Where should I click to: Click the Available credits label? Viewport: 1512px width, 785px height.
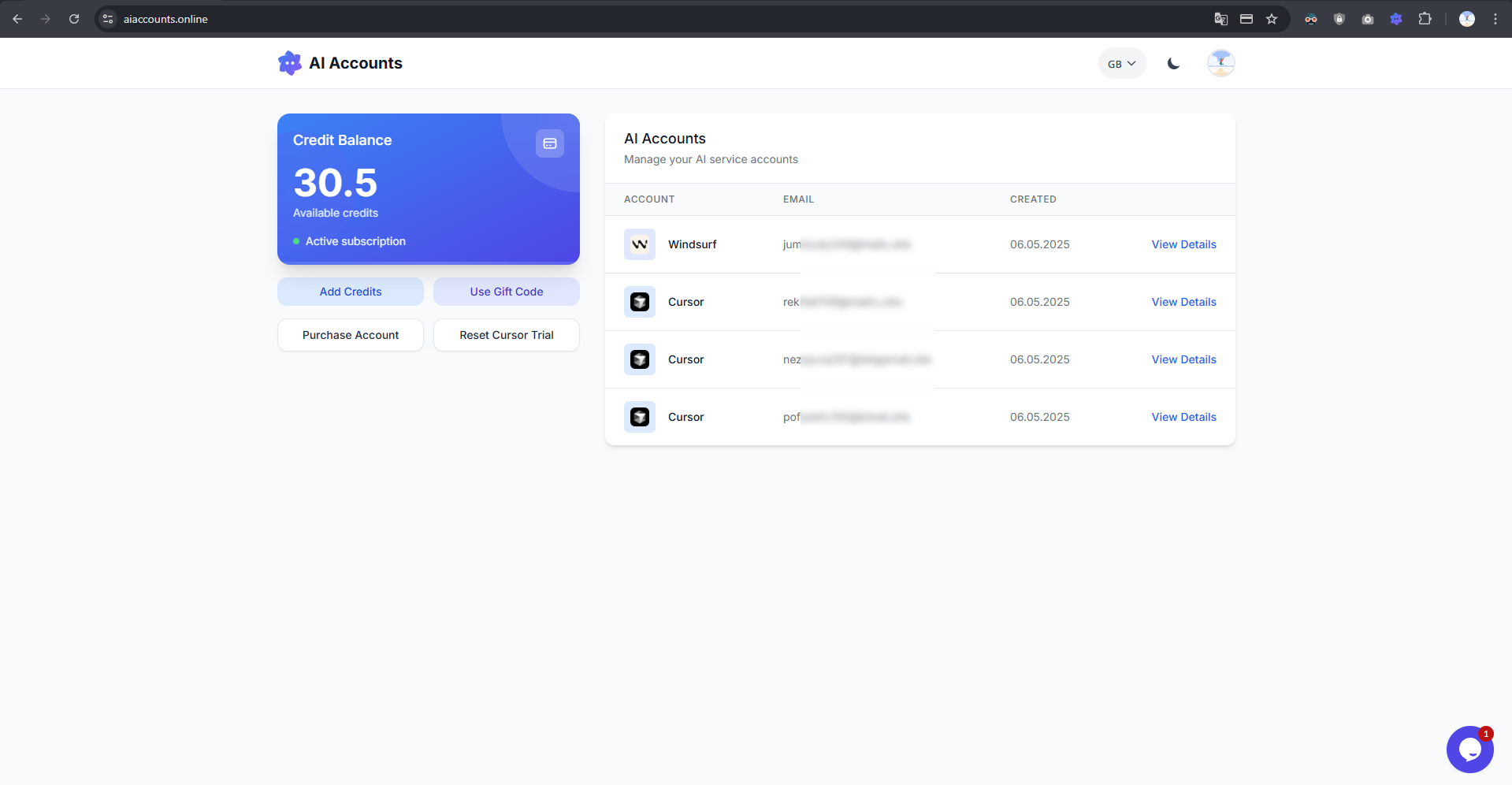point(336,213)
